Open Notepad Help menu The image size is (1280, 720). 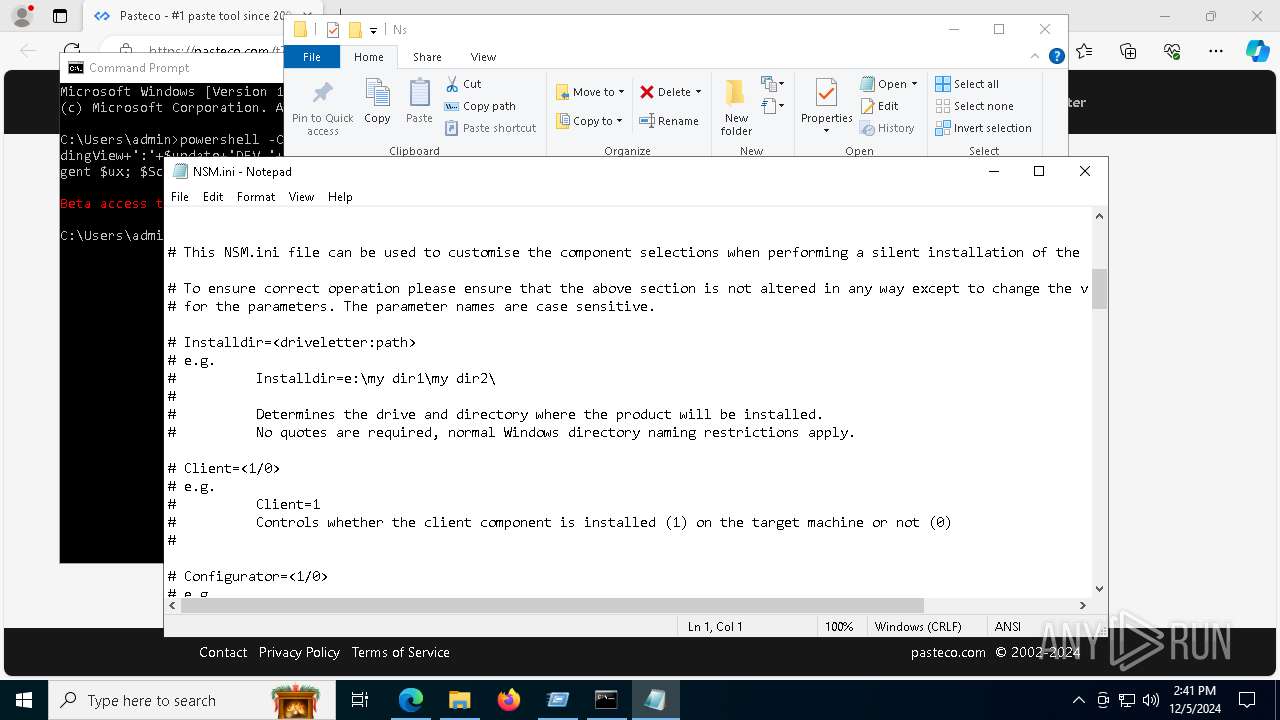(340, 197)
